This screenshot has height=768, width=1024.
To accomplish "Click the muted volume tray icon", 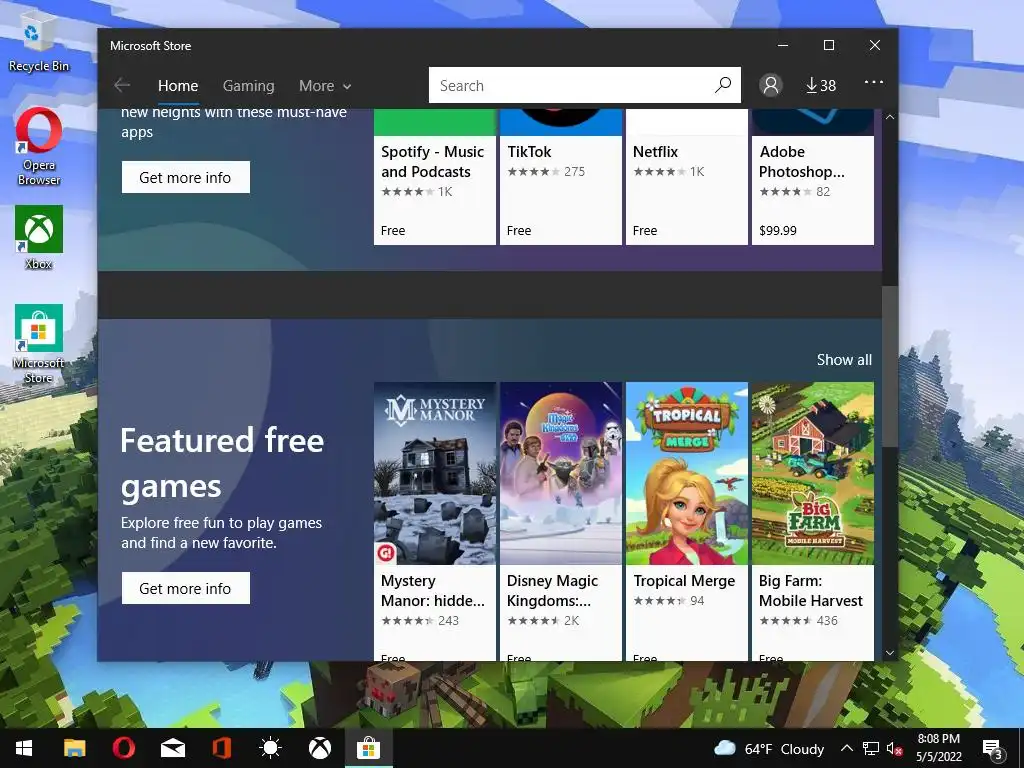I will point(895,749).
